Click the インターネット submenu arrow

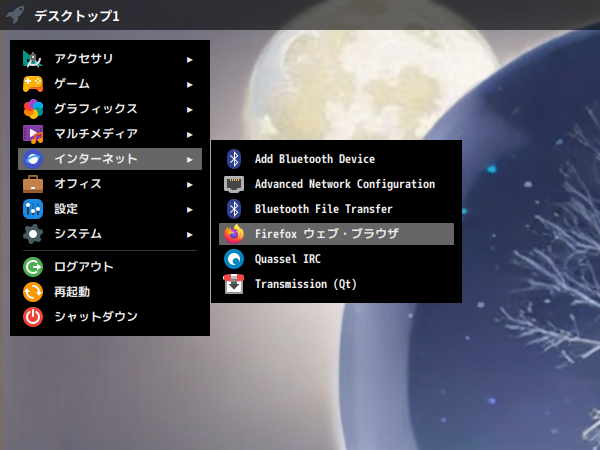pos(189,160)
